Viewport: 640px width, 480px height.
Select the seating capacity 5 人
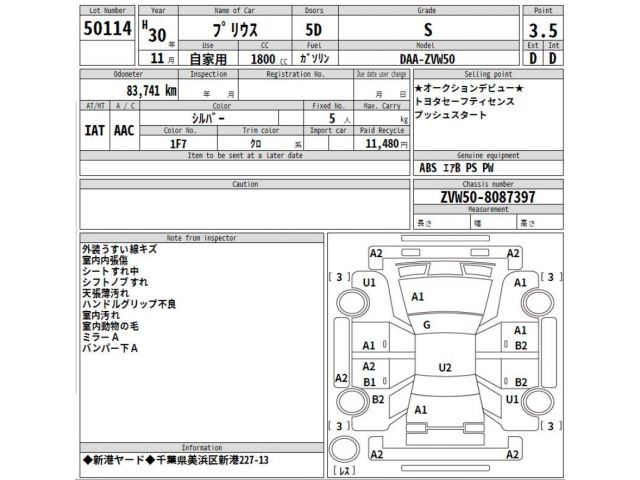340,119
